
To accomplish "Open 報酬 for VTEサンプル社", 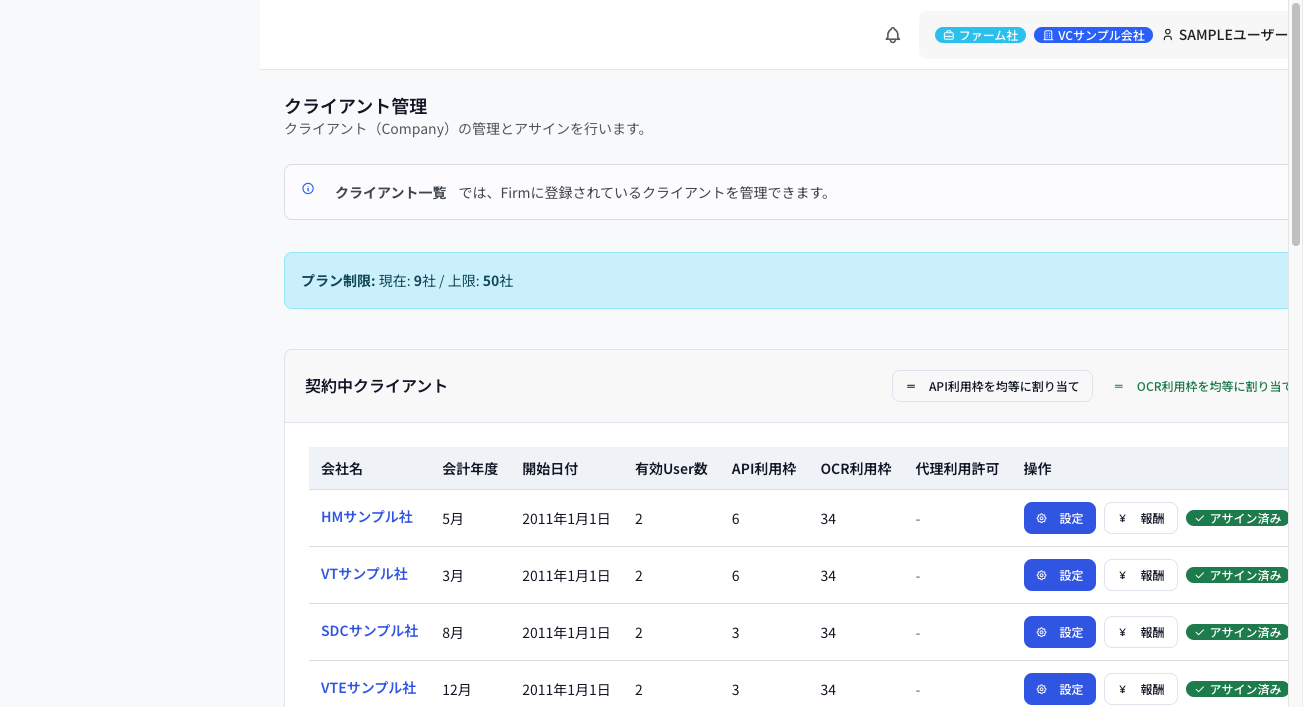I will pos(1140,689).
